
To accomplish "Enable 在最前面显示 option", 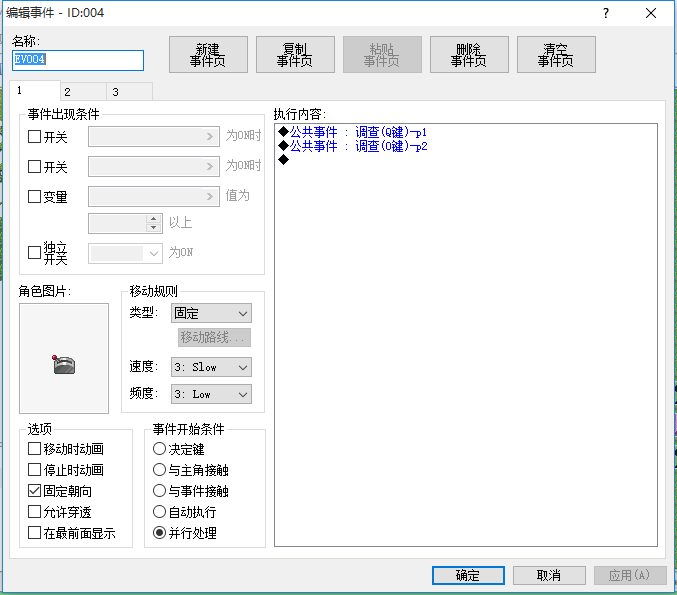I will pos(34,533).
